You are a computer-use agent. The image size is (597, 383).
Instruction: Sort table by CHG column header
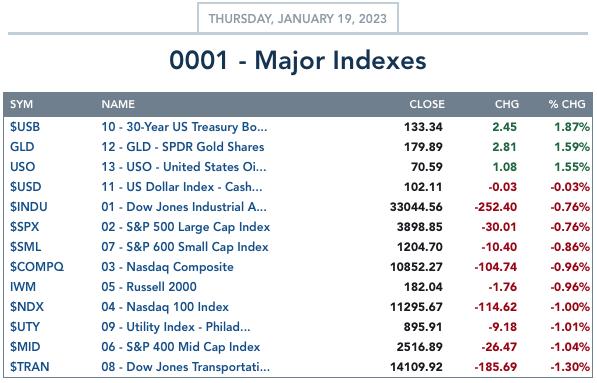507,104
